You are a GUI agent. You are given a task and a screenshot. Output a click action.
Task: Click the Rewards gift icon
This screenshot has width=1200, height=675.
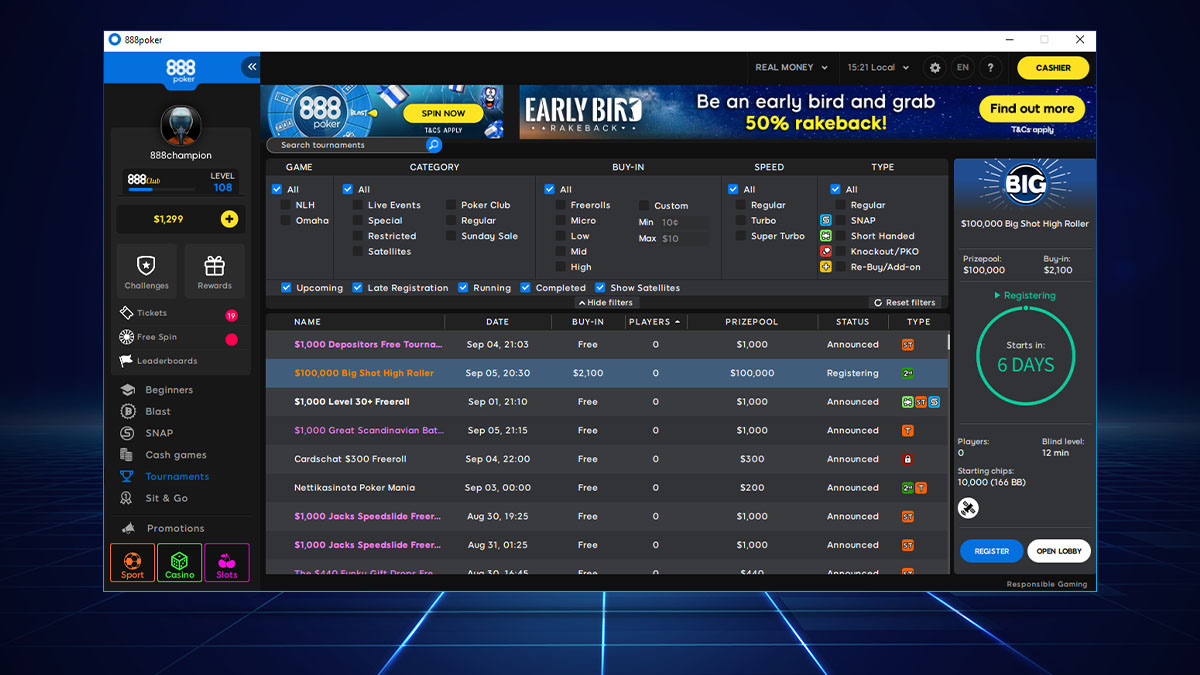(x=214, y=263)
